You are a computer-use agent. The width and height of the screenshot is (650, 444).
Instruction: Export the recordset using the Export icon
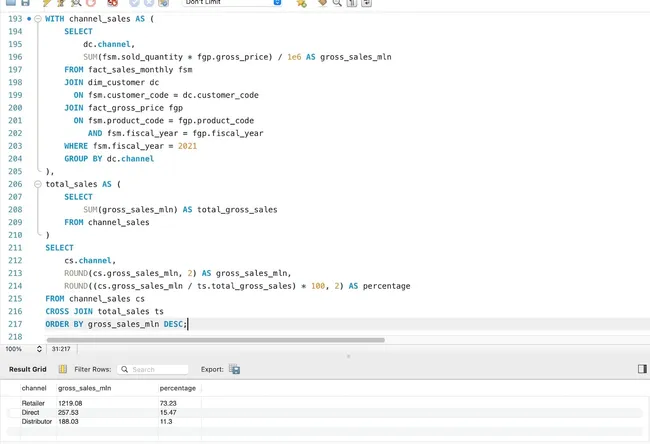234,369
